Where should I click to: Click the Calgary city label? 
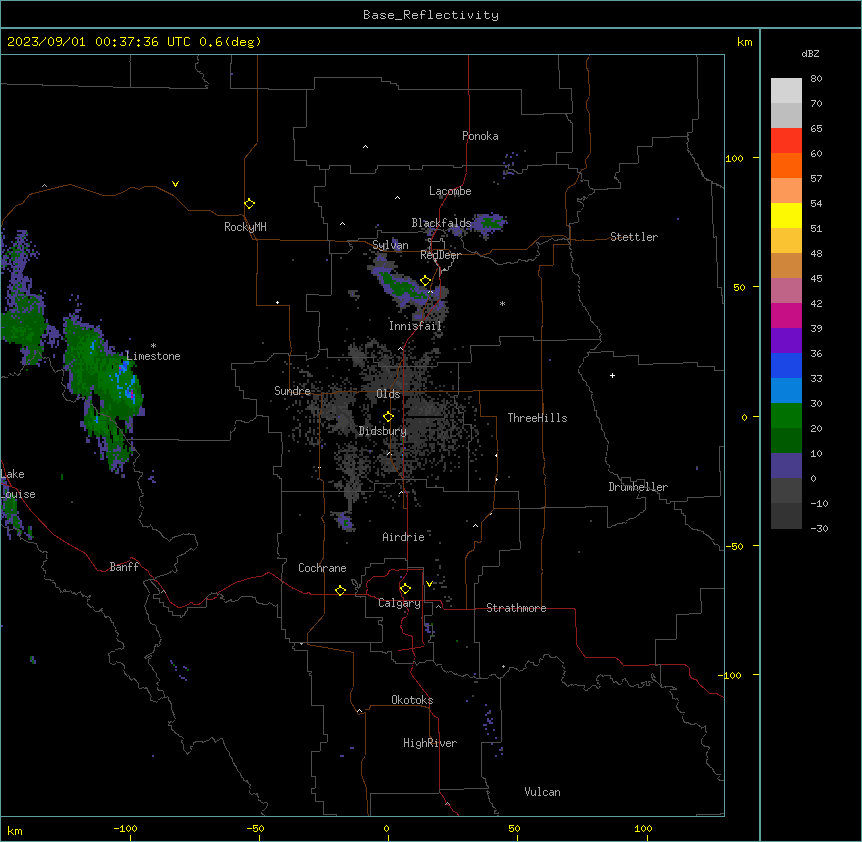[400, 603]
